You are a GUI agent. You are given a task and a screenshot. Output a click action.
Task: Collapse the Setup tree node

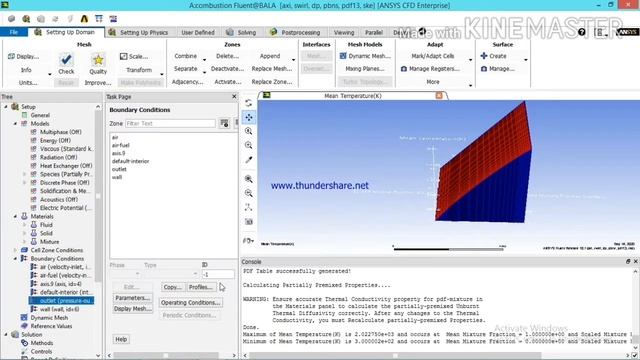click(6, 107)
